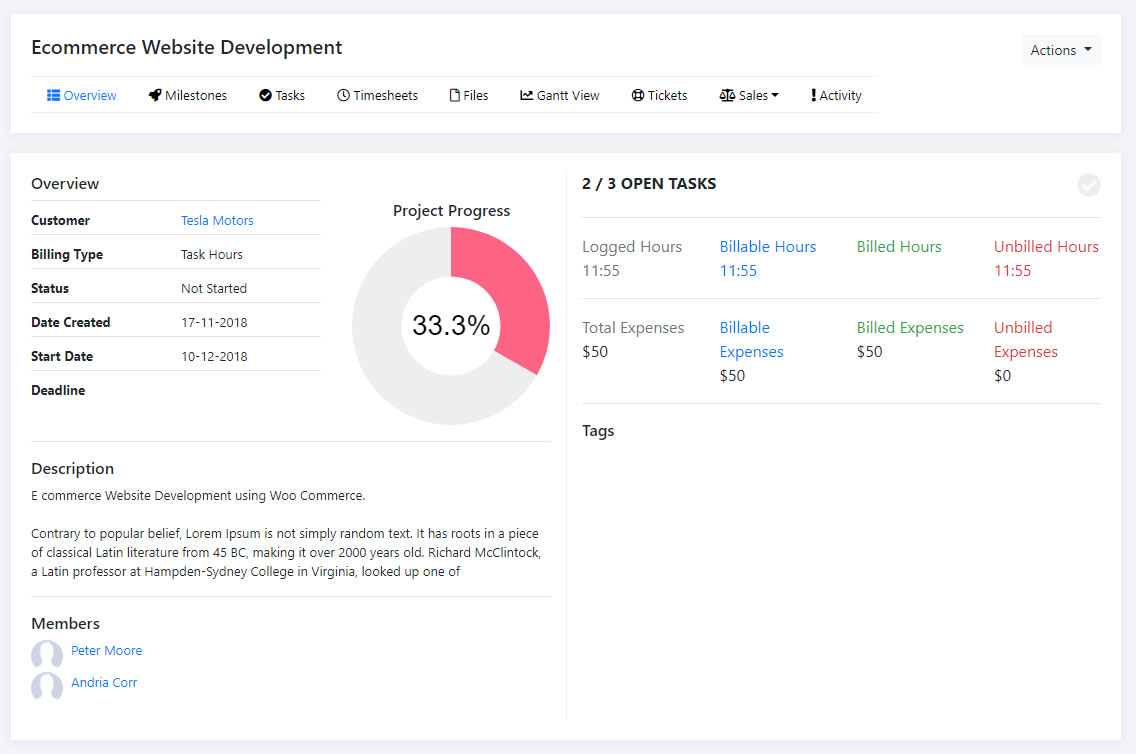Image resolution: width=1136 pixels, height=754 pixels.
Task: Click the Milestones rocket icon
Action: click(155, 96)
